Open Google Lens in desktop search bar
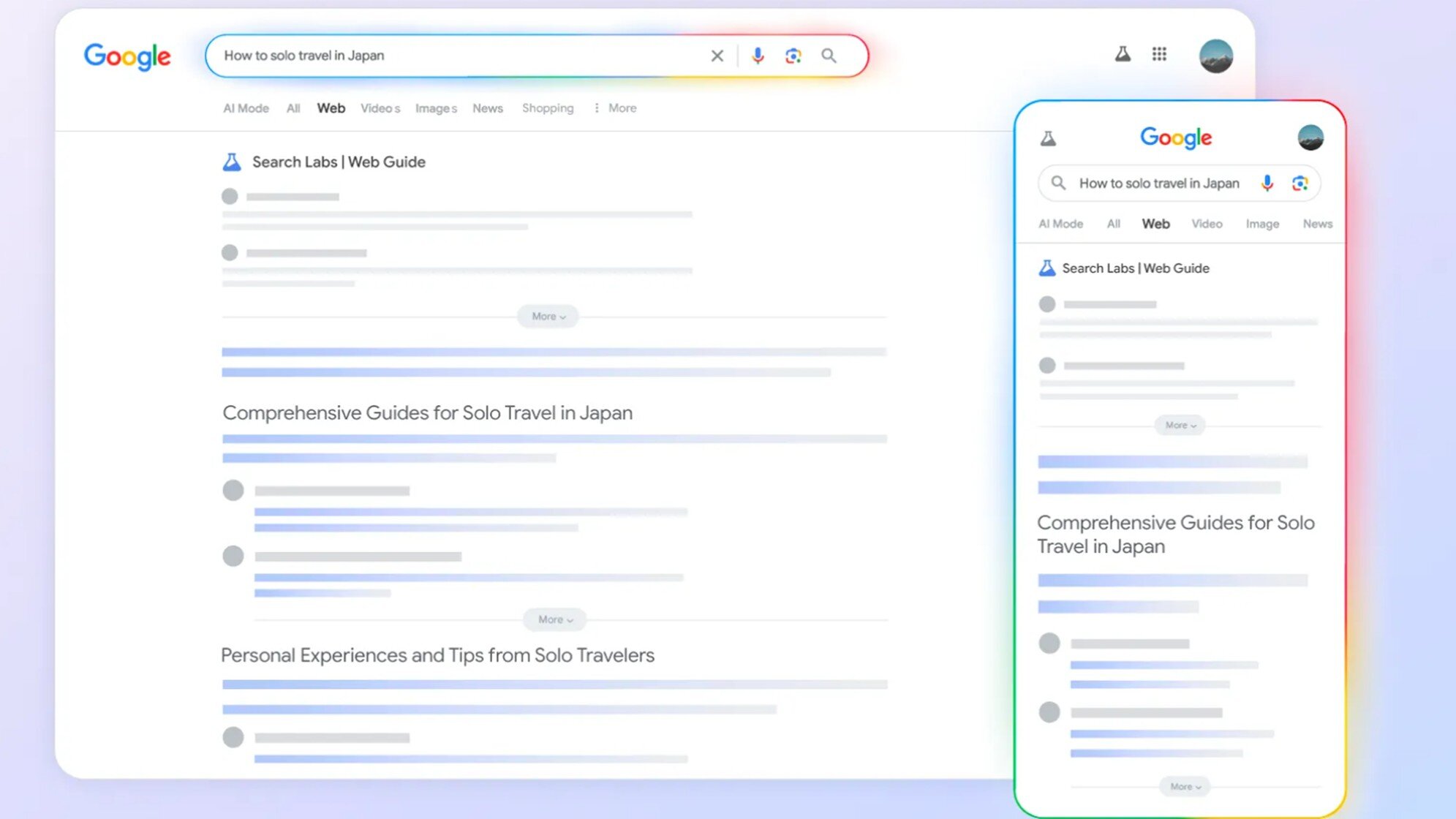The width and height of the screenshot is (1456, 819). 793,56
